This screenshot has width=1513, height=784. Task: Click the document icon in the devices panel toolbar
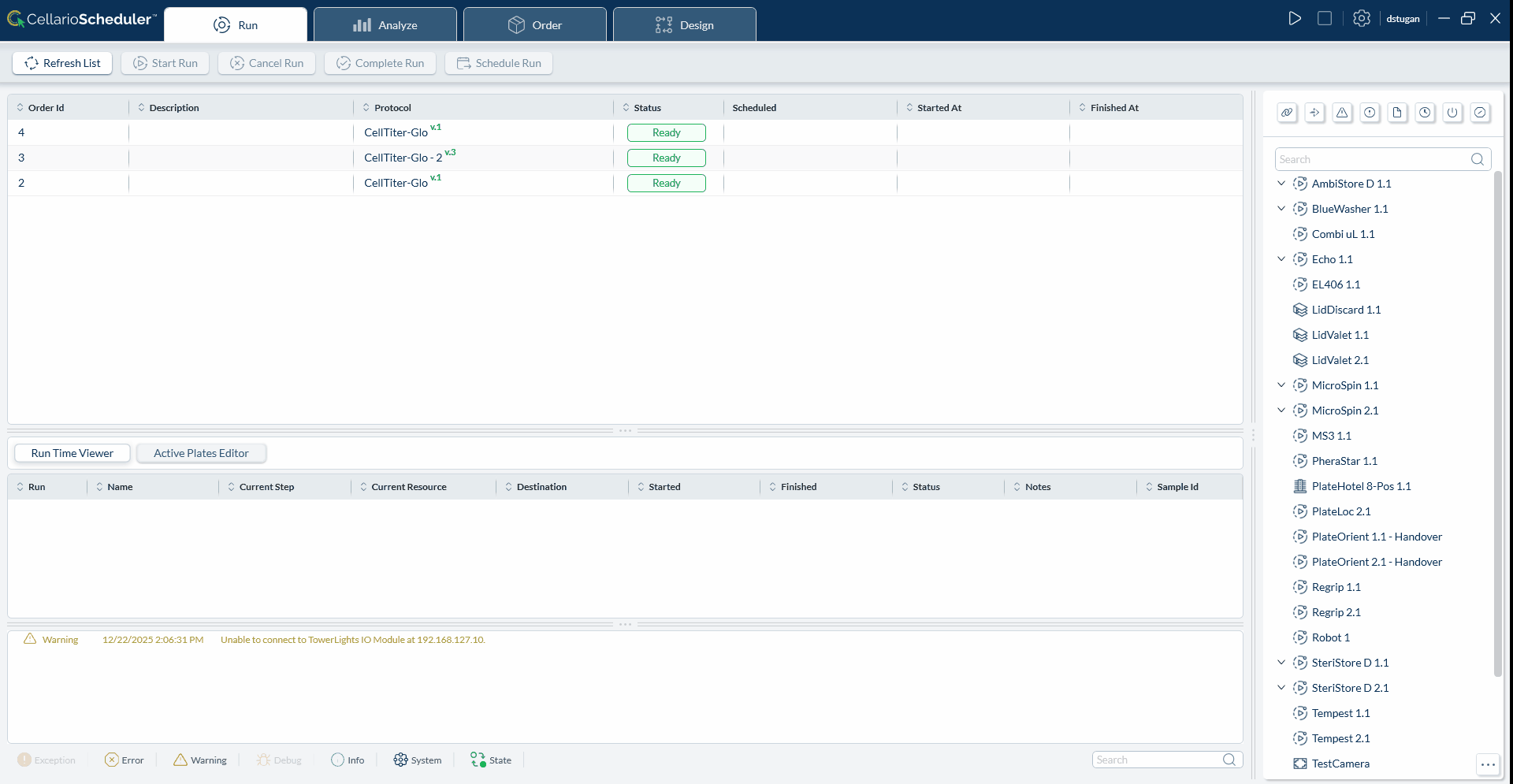1398,113
